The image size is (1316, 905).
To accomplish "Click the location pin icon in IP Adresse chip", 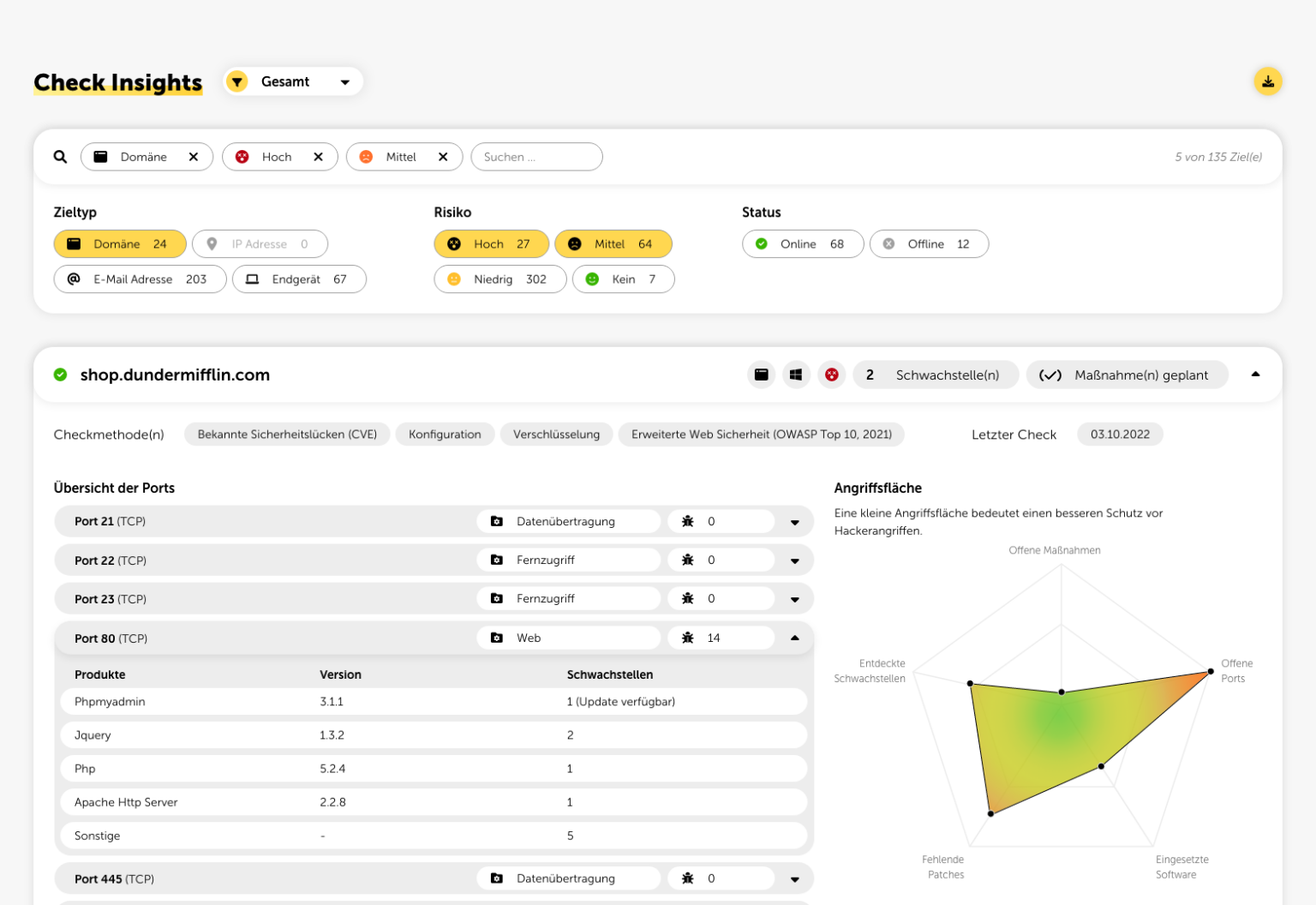I will pyautogui.click(x=212, y=244).
